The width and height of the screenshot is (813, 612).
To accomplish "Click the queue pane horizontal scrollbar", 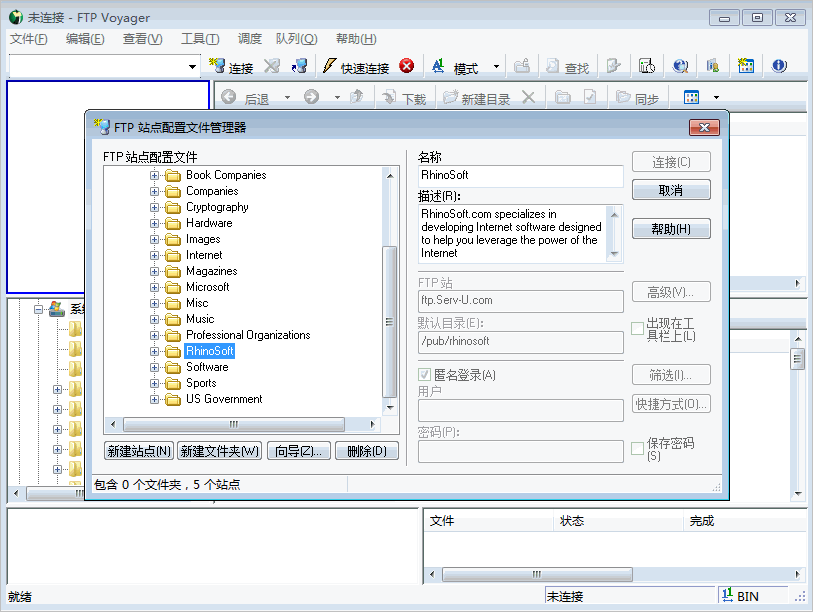I will click(537, 574).
